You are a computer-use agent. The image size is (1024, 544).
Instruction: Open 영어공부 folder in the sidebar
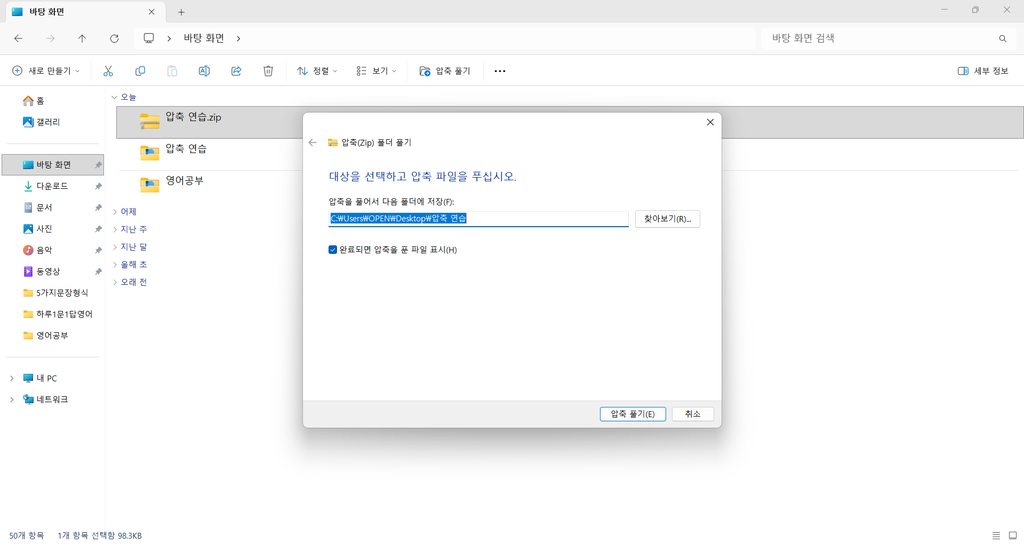[45, 336]
